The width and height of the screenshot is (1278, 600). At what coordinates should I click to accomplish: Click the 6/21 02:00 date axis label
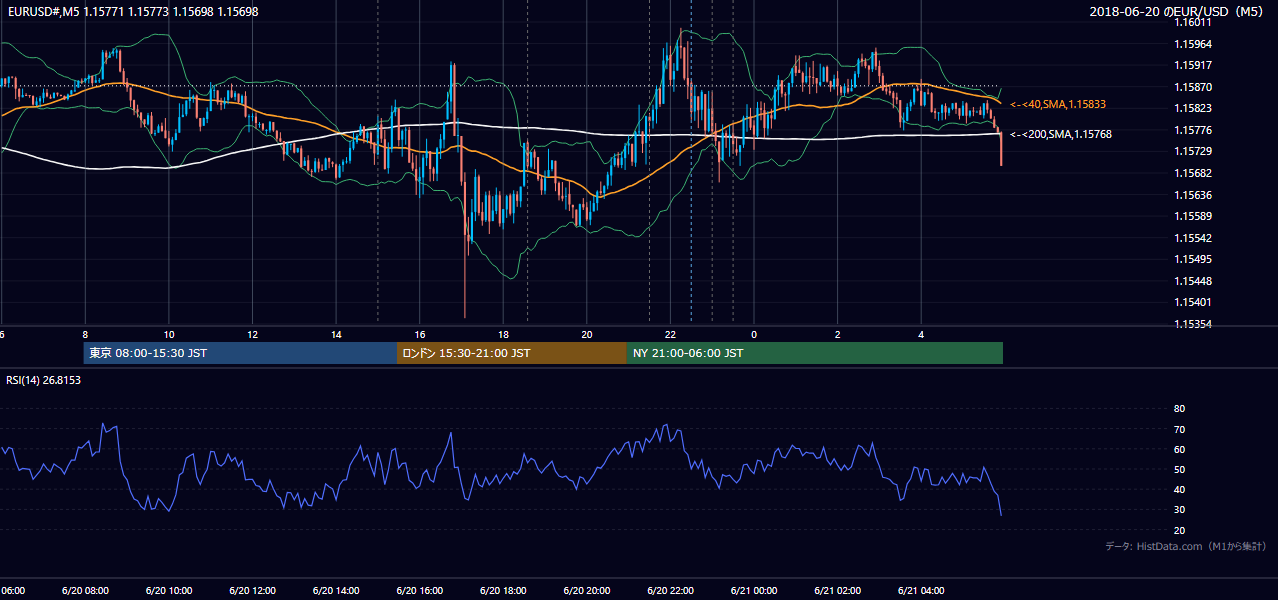[x=837, y=591]
